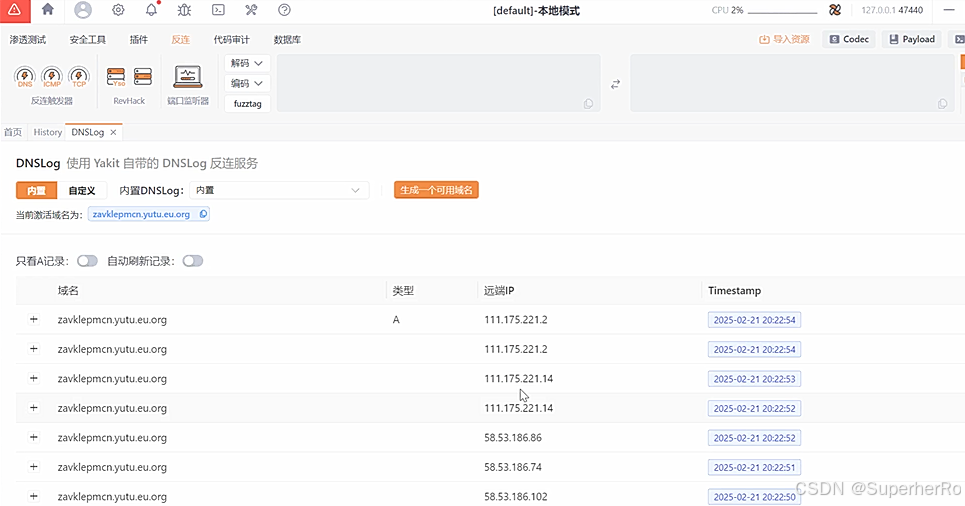Click the right codec output text area
965x506 pixels.
click(x=792, y=83)
